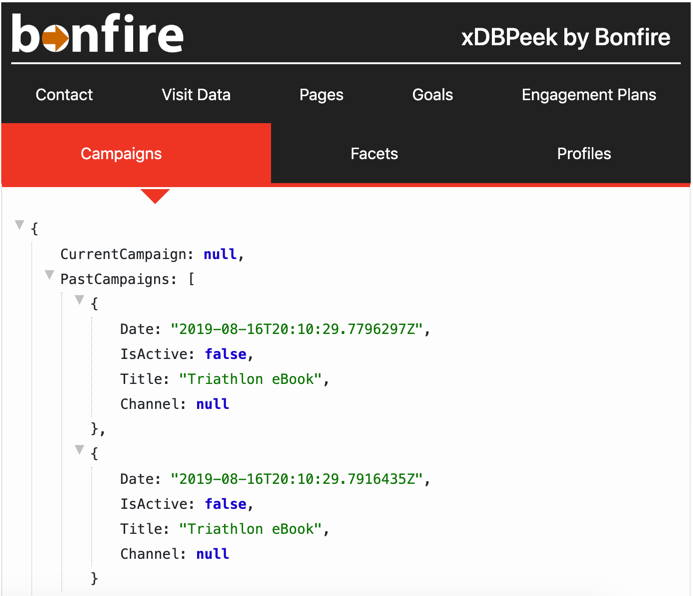Click the second campaign's IsActive key
This screenshot has width=693, height=596.
click(154, 504)
